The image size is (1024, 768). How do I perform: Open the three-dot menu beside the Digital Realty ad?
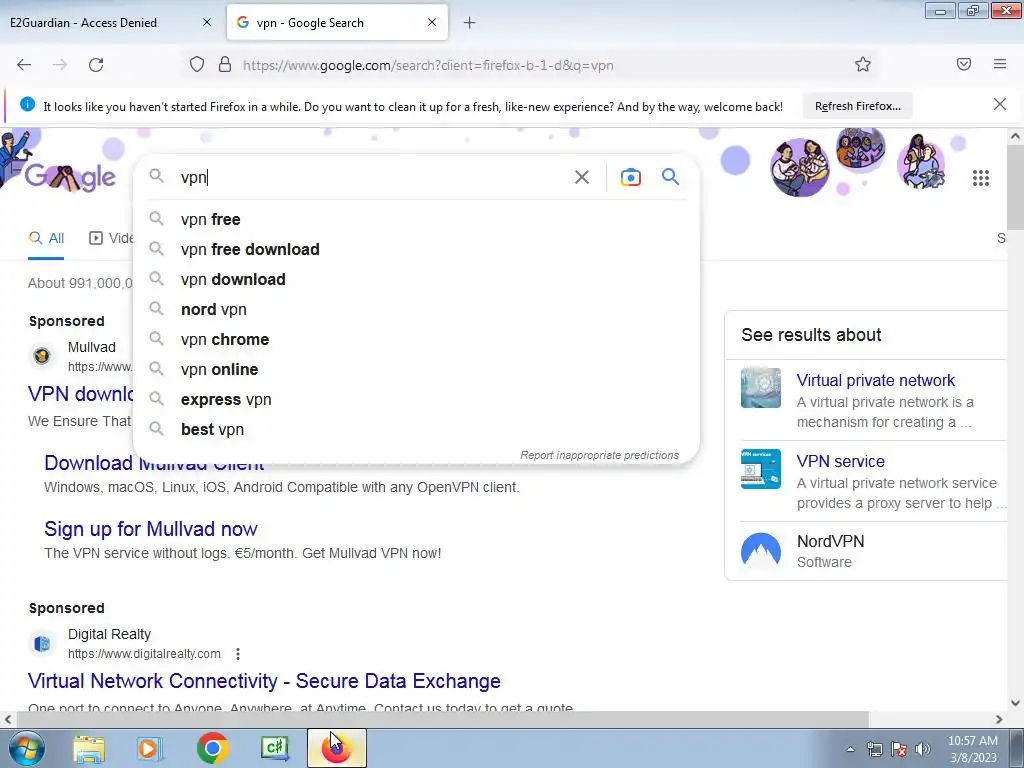coord(238,654)
